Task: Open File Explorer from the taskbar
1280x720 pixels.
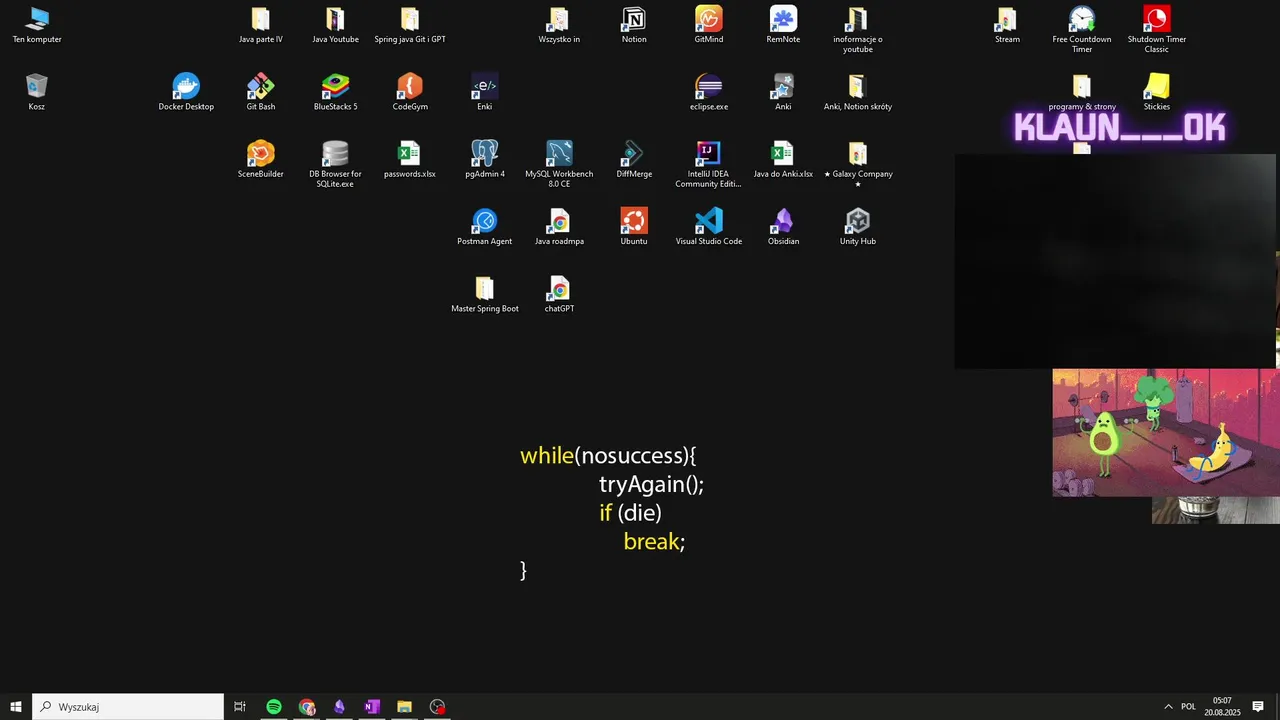Action: point(404,707)
